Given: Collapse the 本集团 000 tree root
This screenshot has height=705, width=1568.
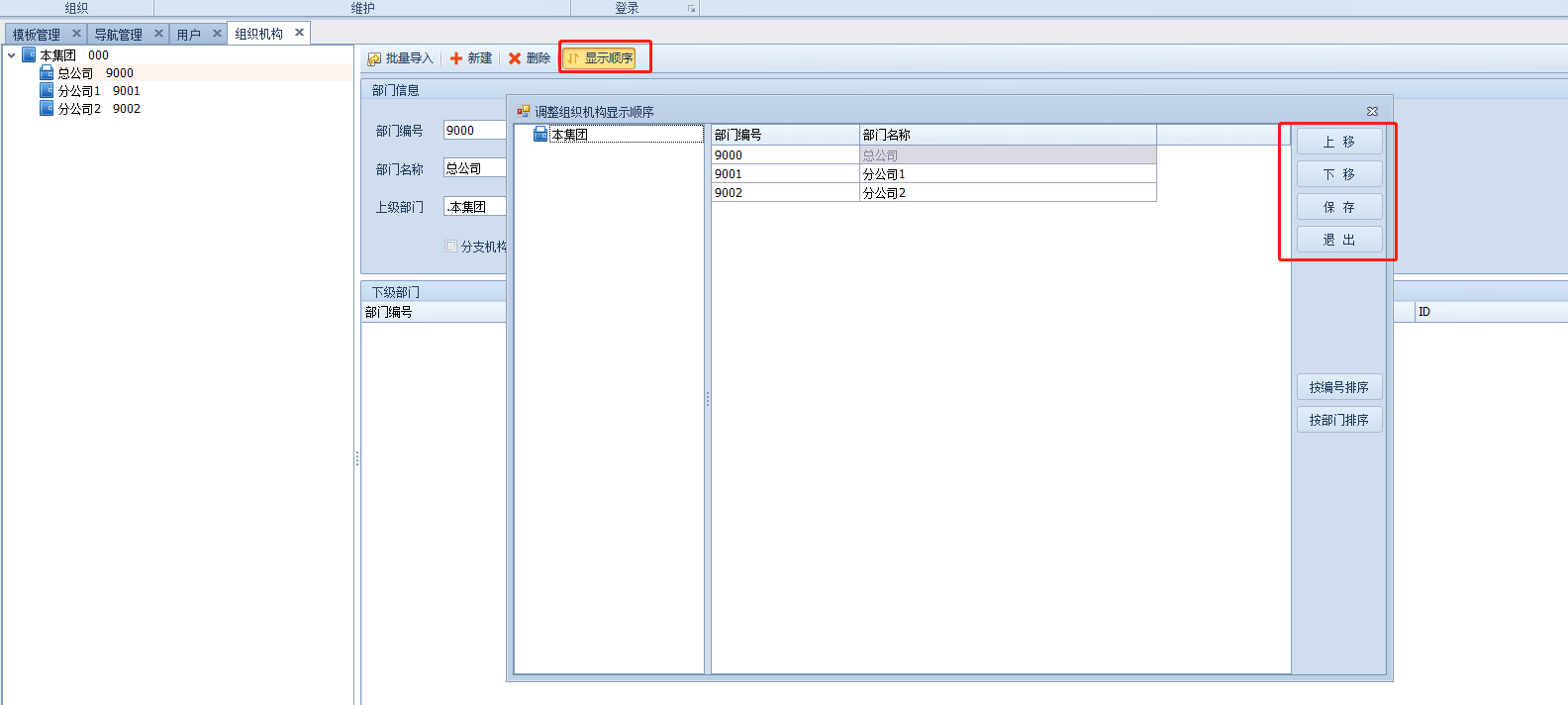Looking at the screenshot, I should (x=12, y=55).
